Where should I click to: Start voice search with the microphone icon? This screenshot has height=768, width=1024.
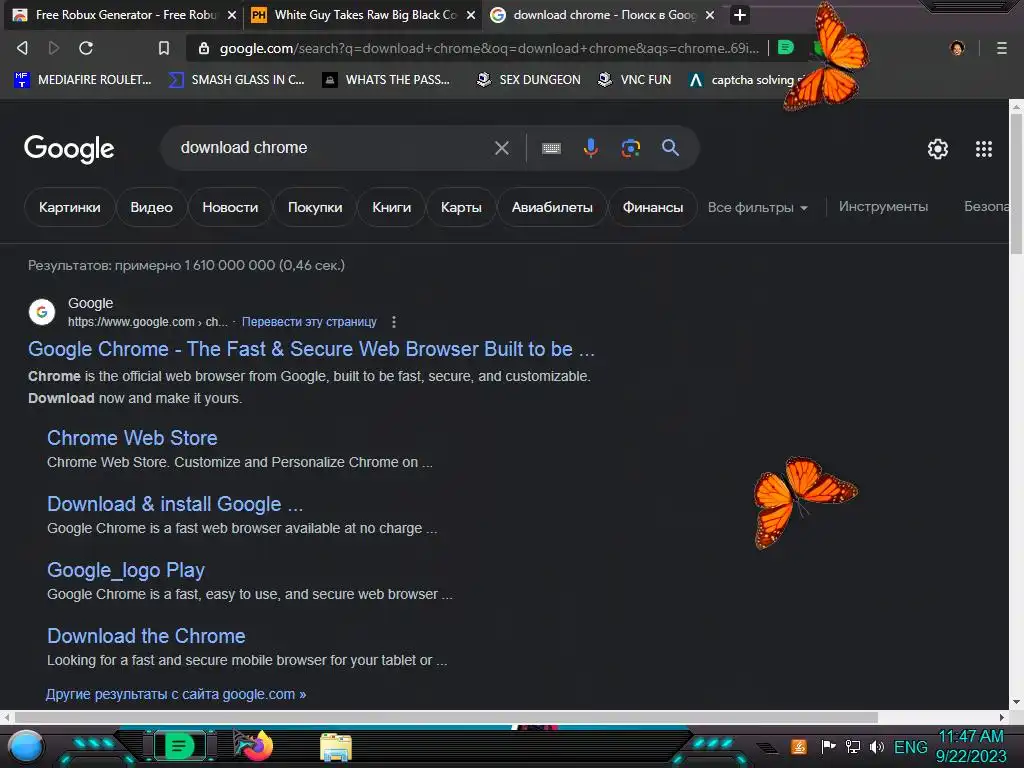click(590, 148)
